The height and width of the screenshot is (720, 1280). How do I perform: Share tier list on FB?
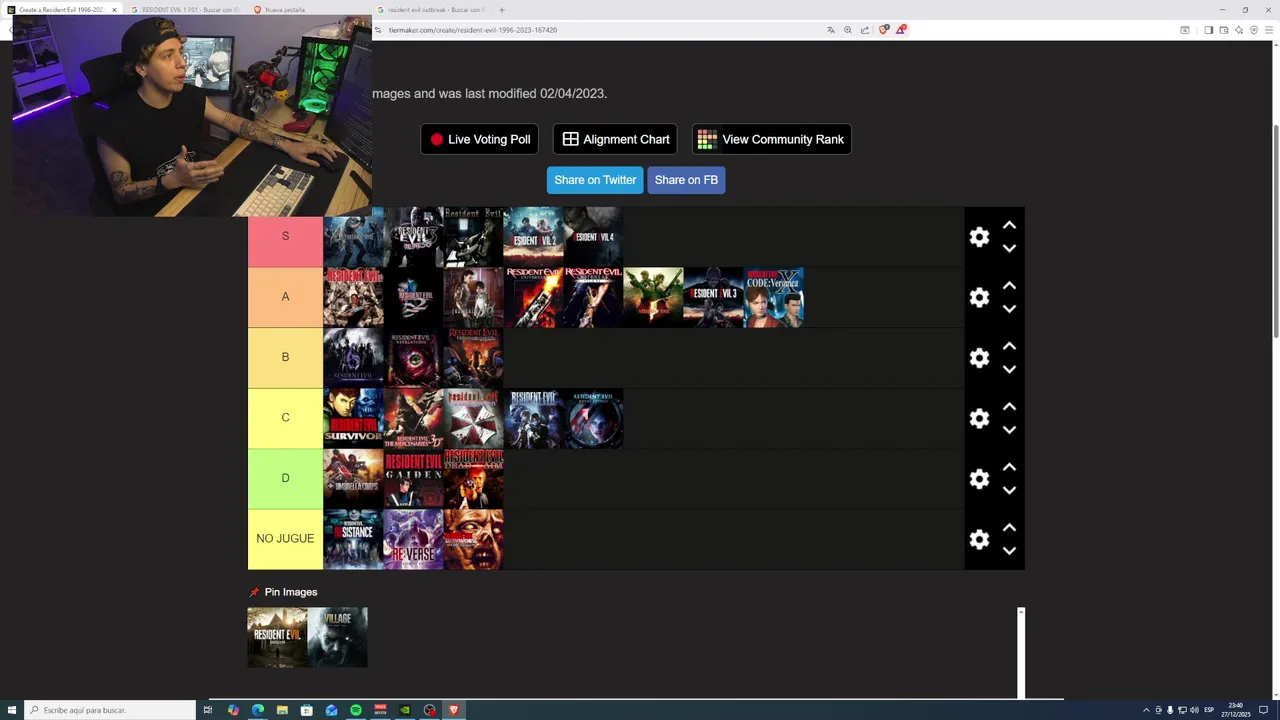coord(686,180)
